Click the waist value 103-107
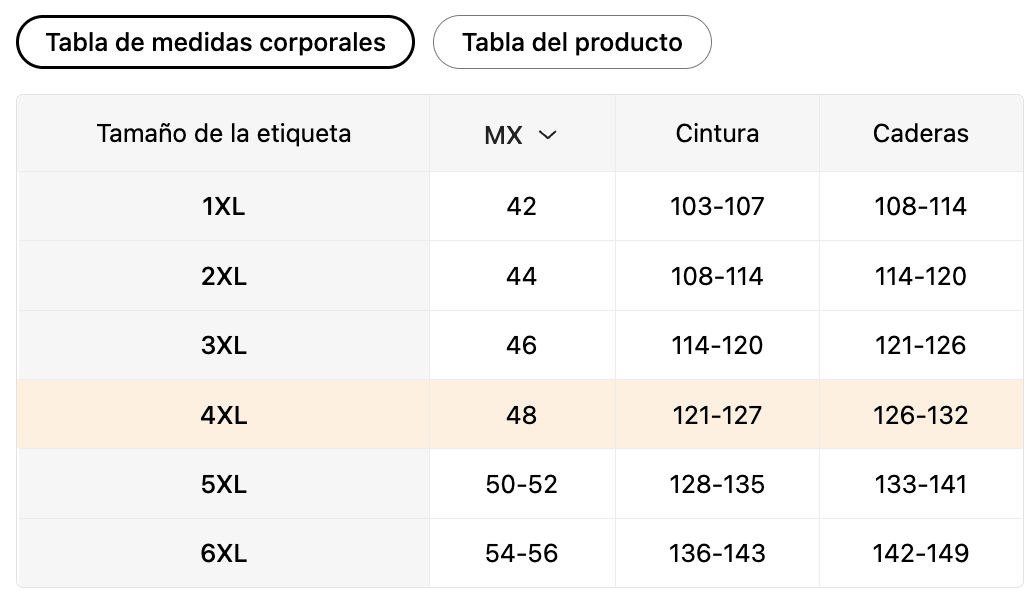The image size is (1034, 594). [x=717, y=207]
